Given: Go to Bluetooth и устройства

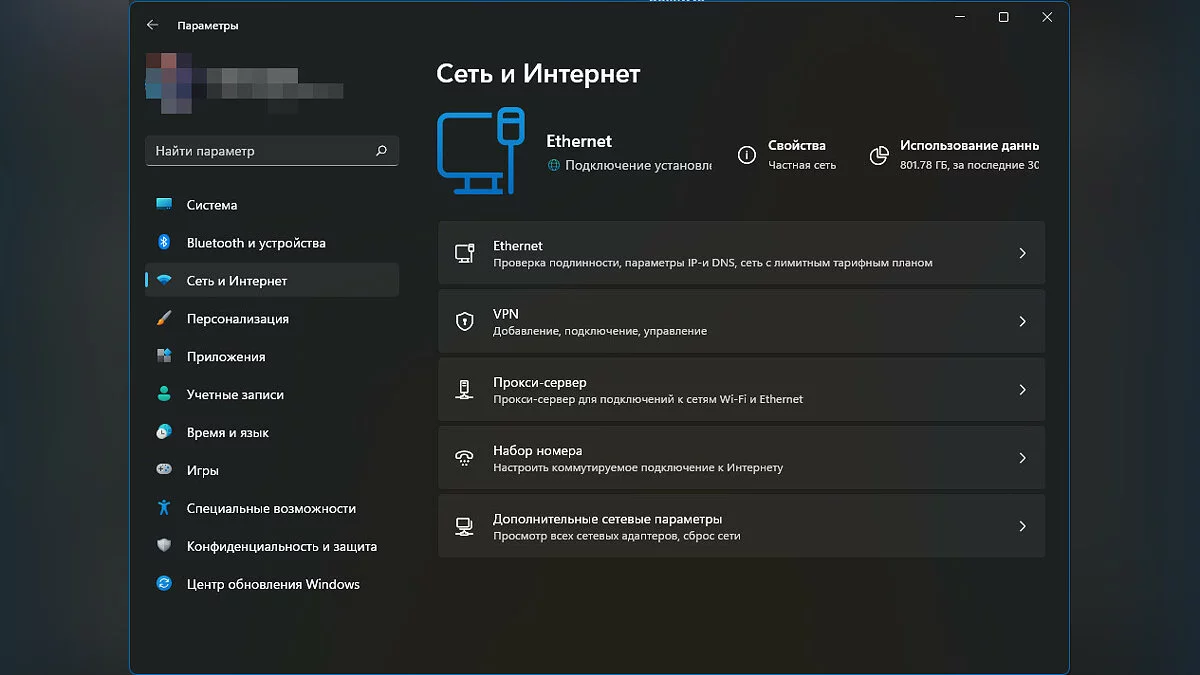Looking at the screenshot, I should click(x=272, y=243).
